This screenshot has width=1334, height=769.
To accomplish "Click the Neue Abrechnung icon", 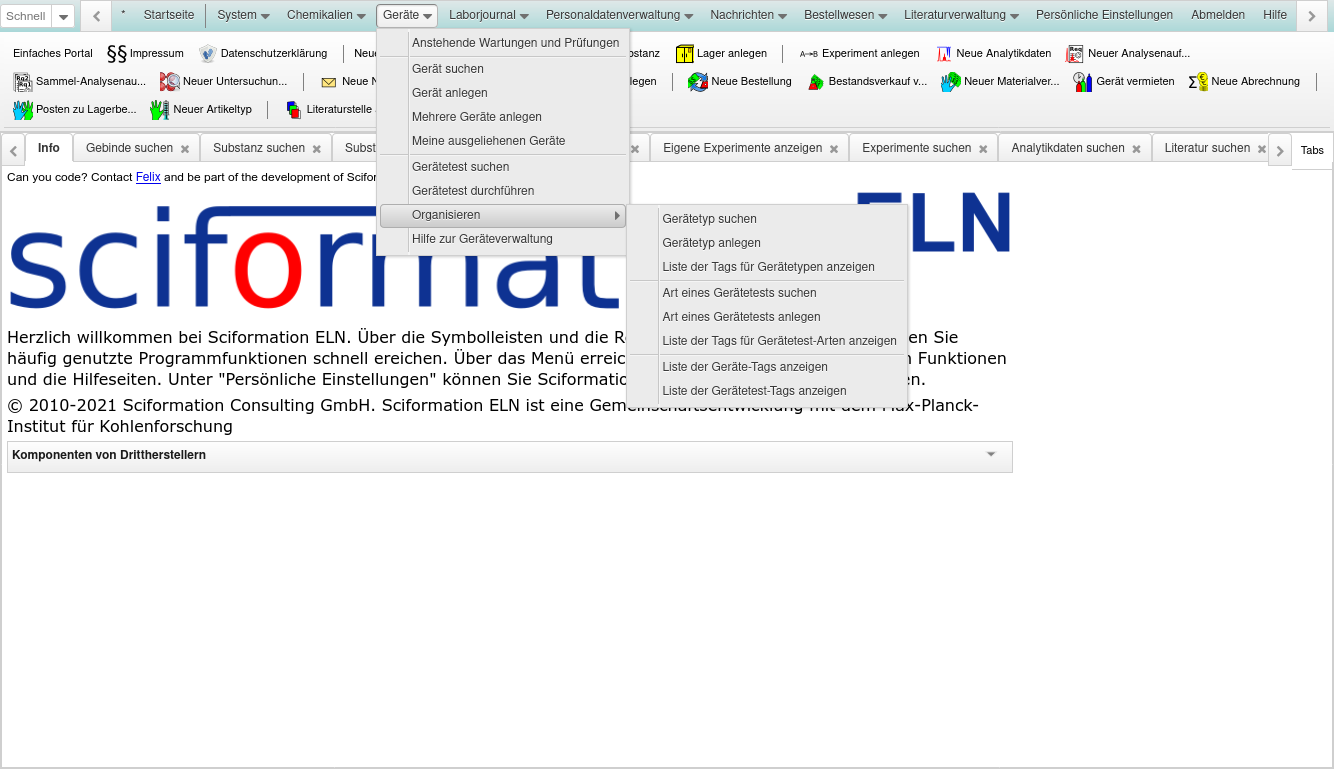I will (1198, 82).
